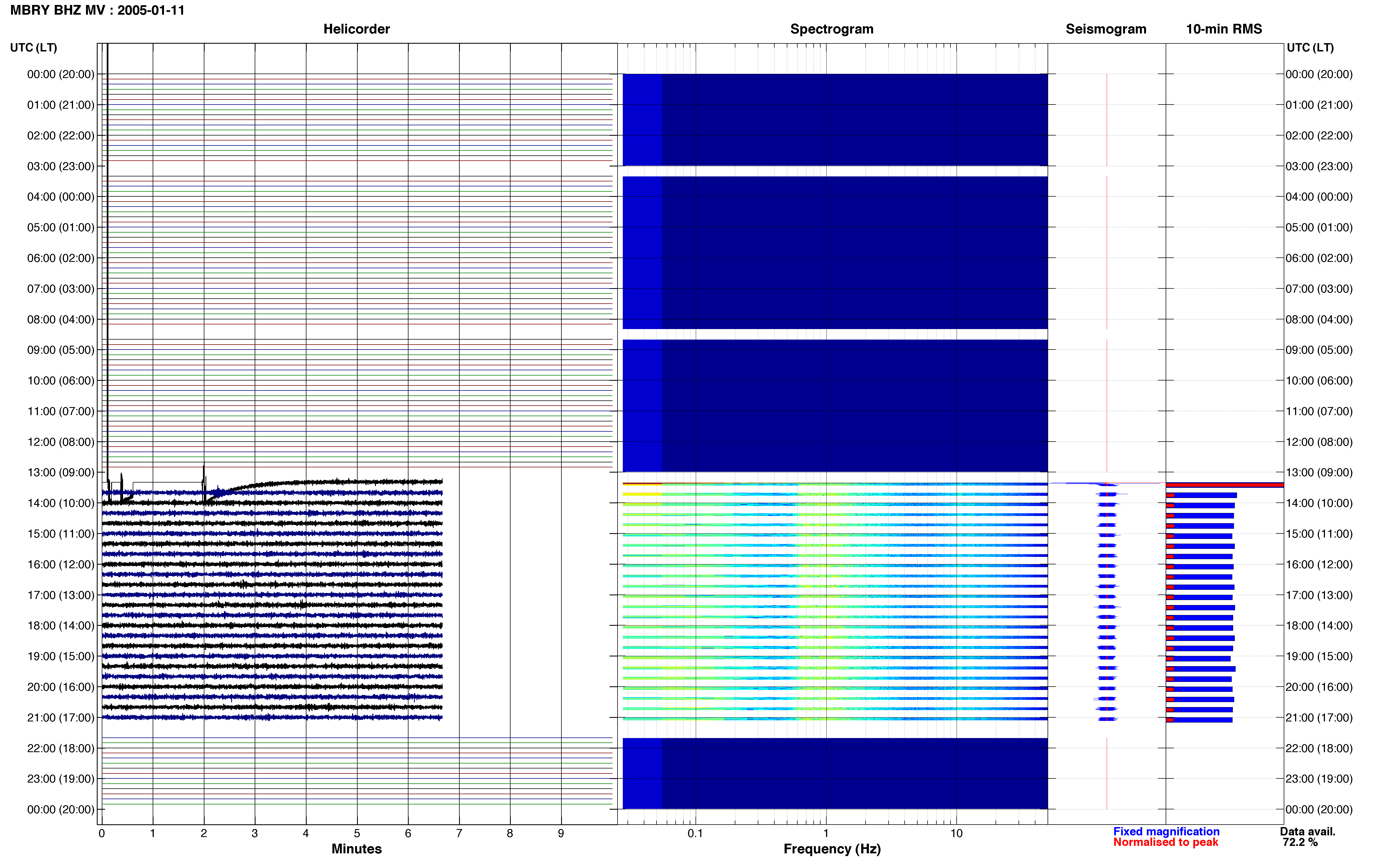1388x868 pixels.
Task: Click the 7 tick on the Minutes axis
Action: [459, 833]
